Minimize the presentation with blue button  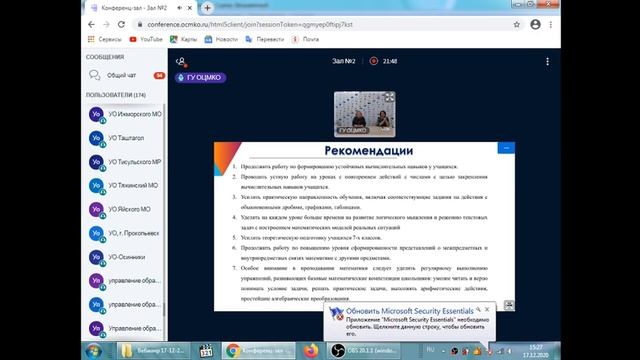click(x=506, y=148)
